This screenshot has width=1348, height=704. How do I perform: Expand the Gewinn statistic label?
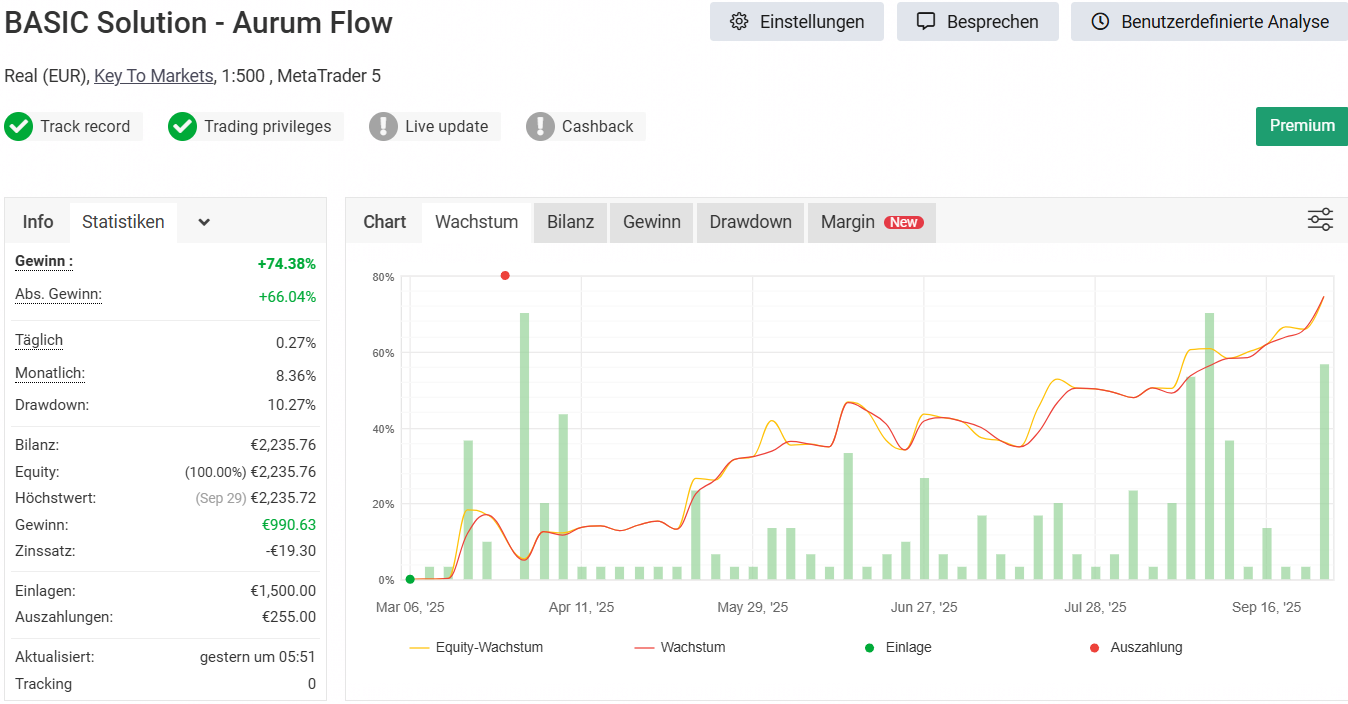(x=44, y=262)
